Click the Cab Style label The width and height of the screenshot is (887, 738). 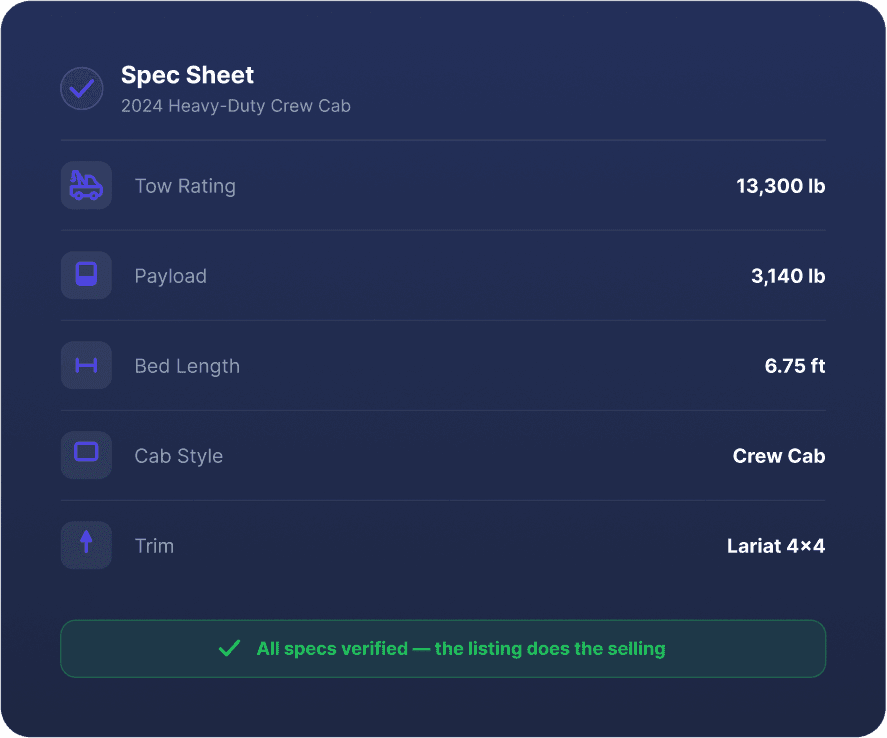(x=178, y=456)
